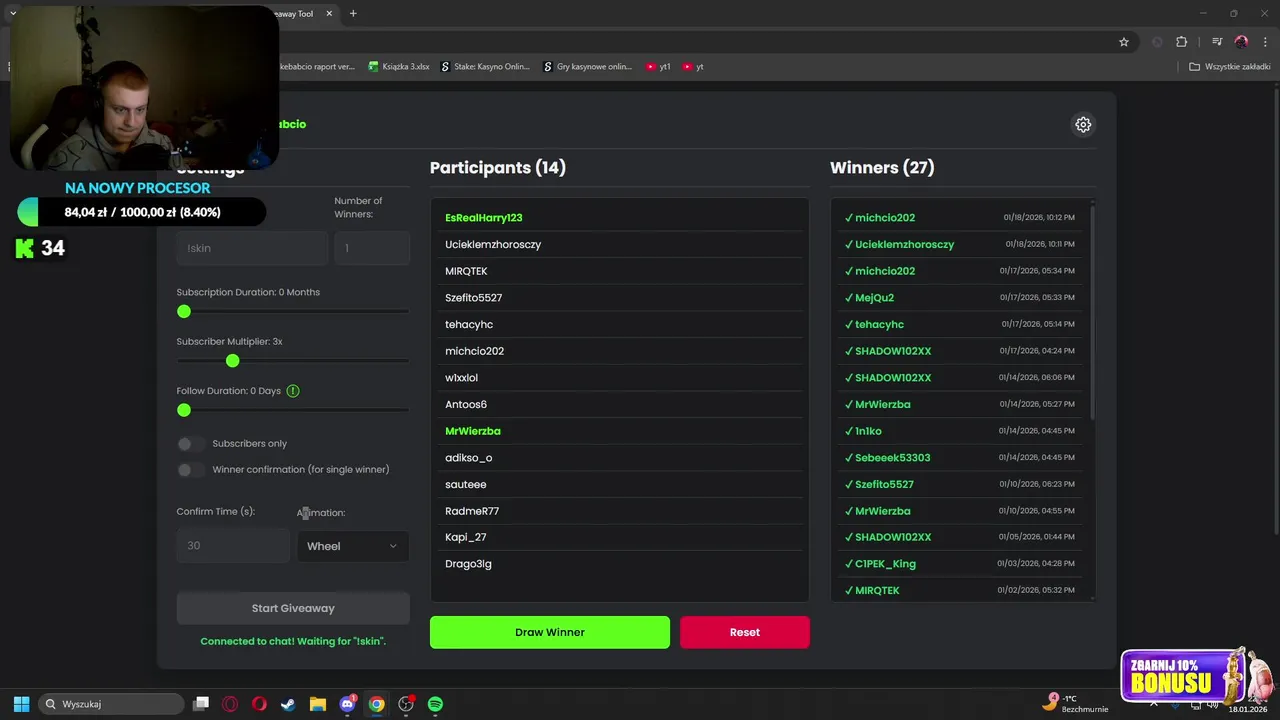Click winner 1n1ko entry

coord(960,431)
